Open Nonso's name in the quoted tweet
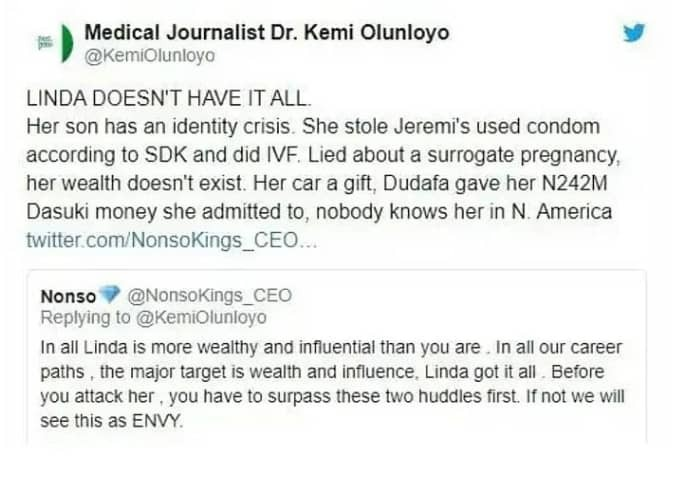 (68, 297)
